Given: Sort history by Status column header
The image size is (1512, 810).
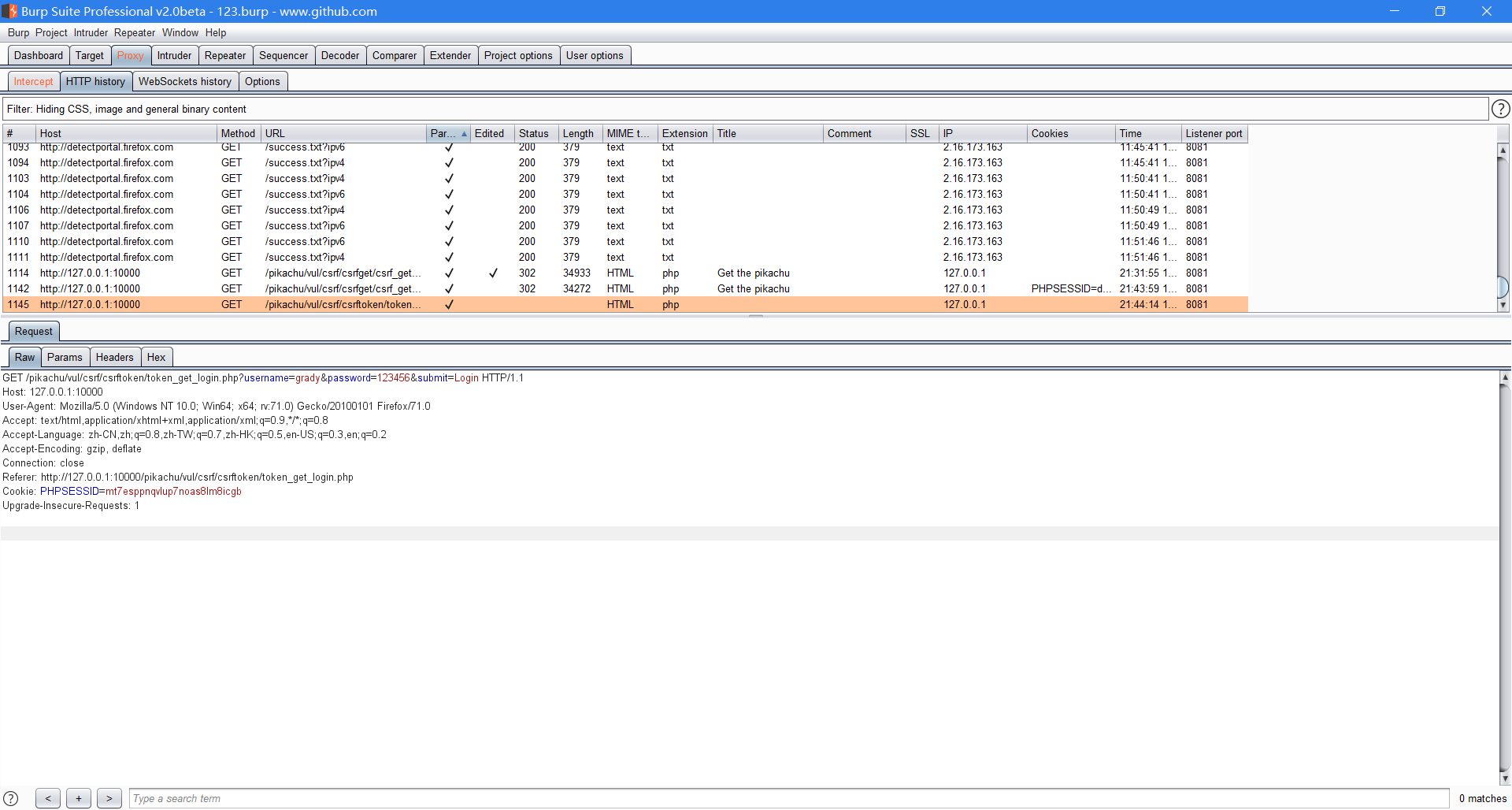Looking at the screenshot, I should 536,133.
